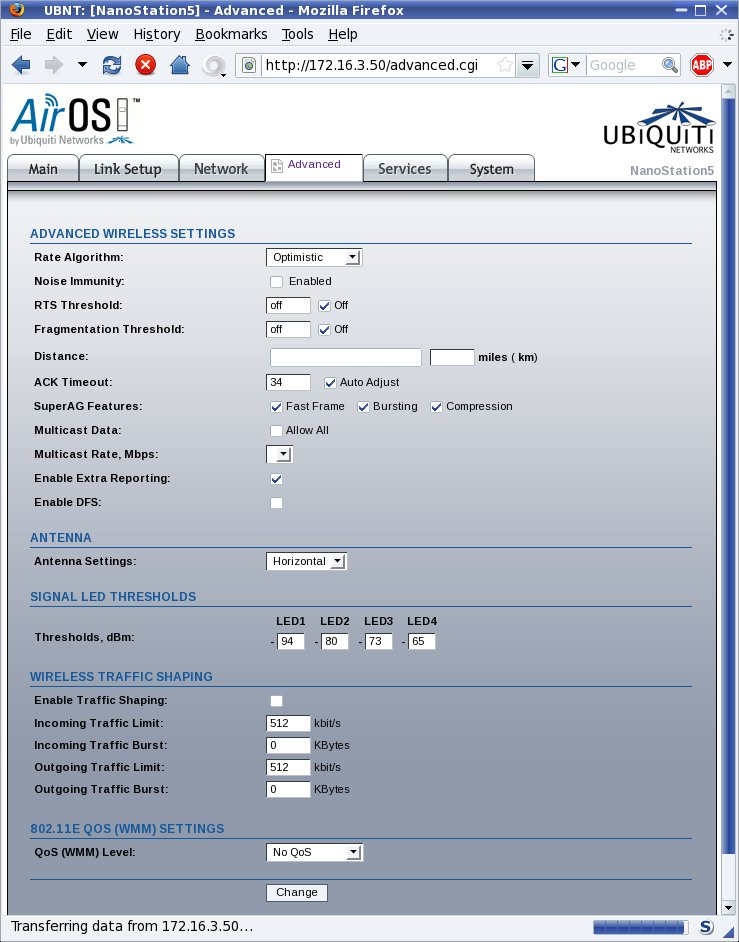This screenshot has height=942, width=739.
Task: Click the bookmark star in address bar
Action: click(x=505, y=65)
